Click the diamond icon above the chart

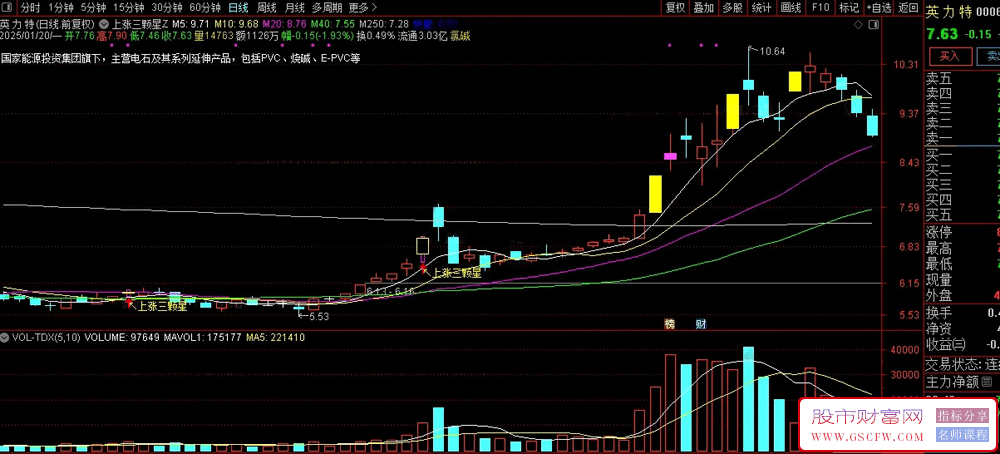[858, 24]
